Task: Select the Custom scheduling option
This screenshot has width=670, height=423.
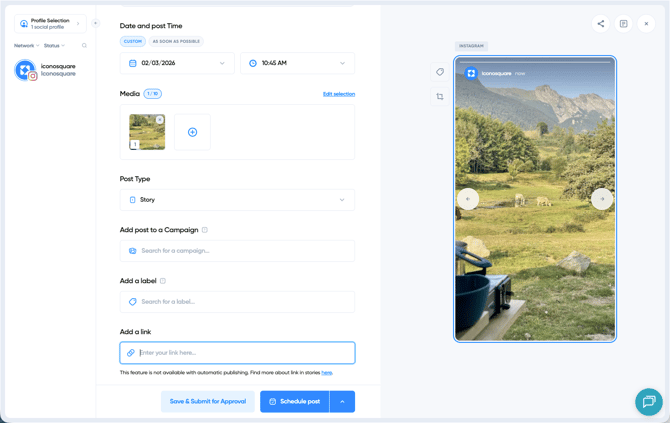Action: click(132, 42)
